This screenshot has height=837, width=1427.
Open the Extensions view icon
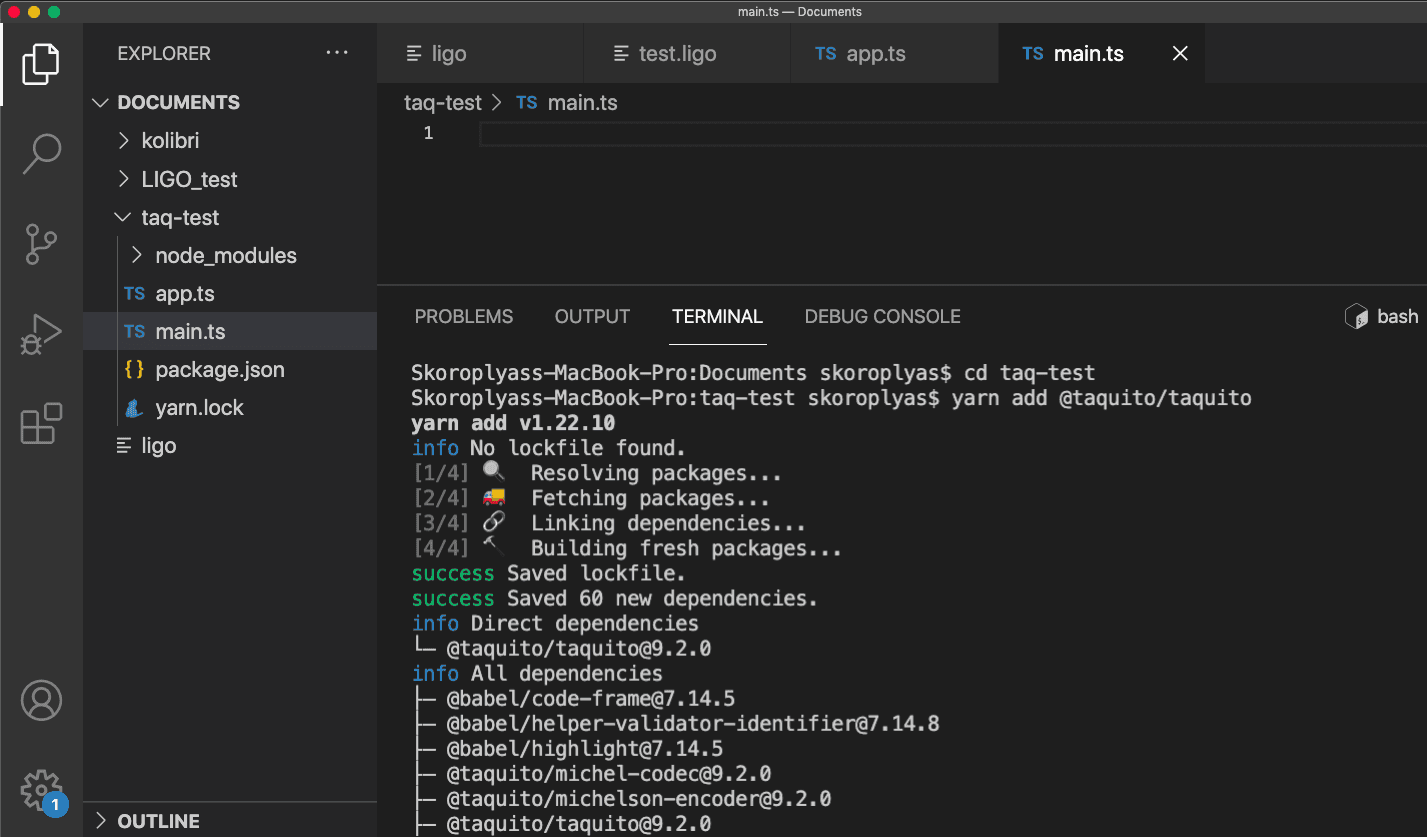tap(41, 424)
